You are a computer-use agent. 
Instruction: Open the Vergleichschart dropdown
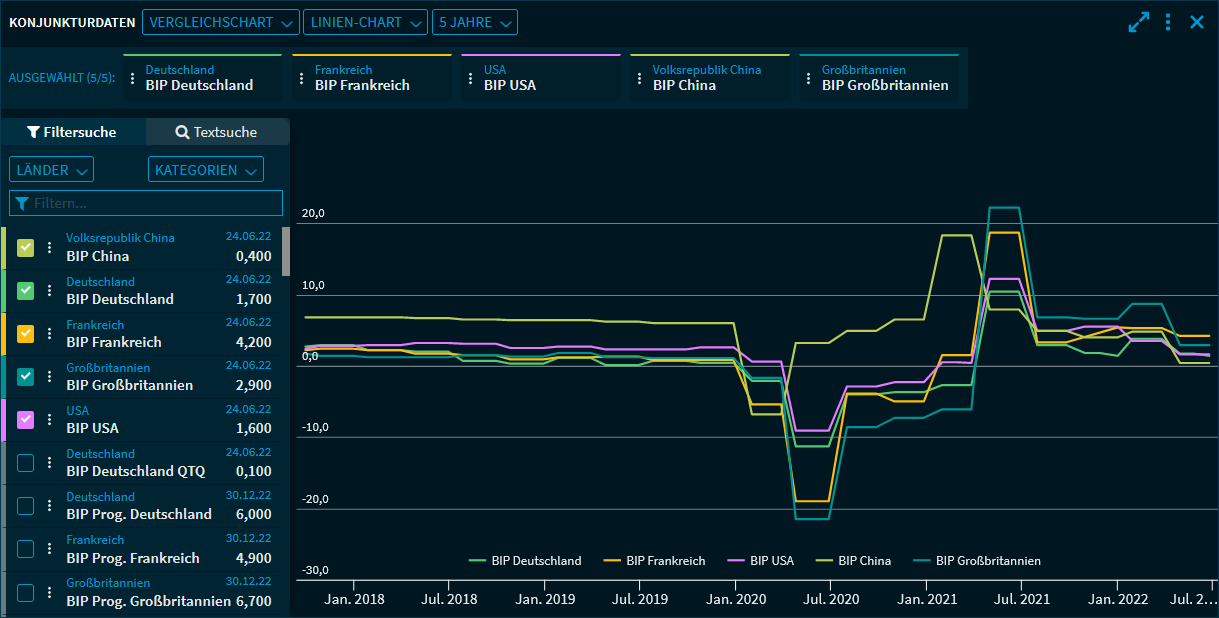point(221,22)
